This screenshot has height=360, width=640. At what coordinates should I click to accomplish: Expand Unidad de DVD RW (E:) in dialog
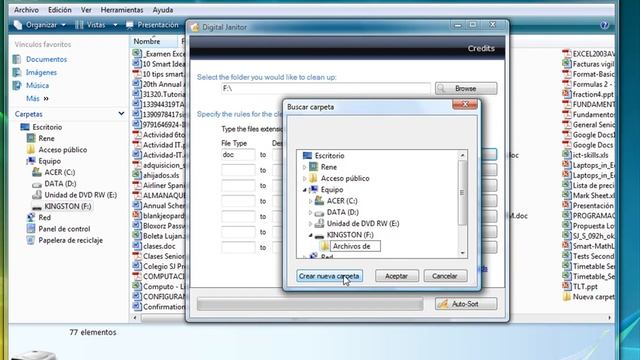tap(310, 224)
